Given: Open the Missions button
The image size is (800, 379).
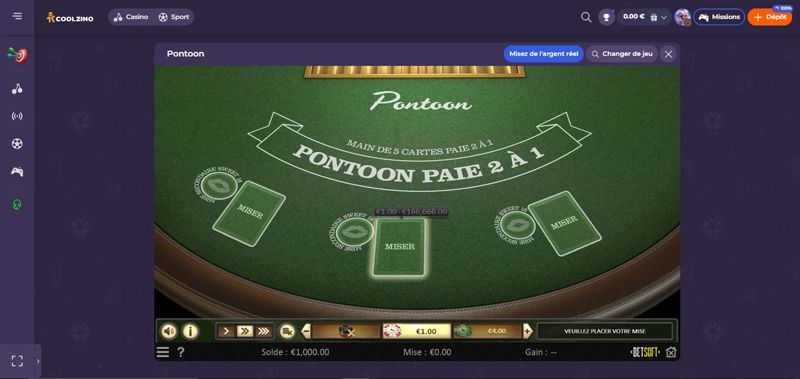Looking at the screenshot, I should (719, 17).
